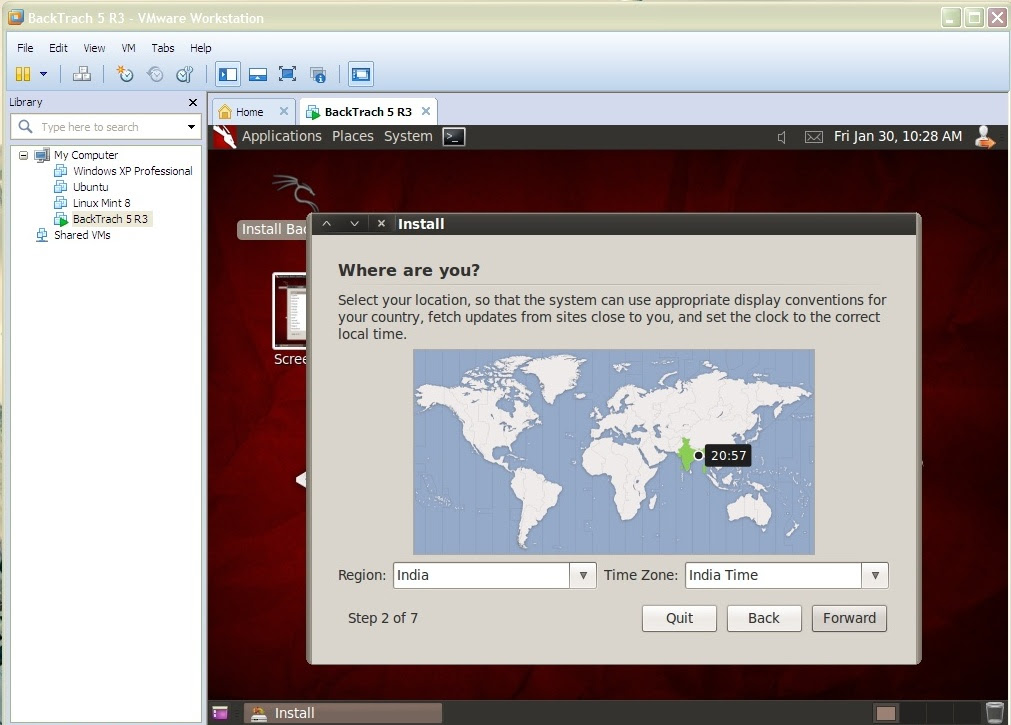Toggle the thumbnail bar view icon
Viewport: 1011px width, 725px height.
tap(258, 74)
